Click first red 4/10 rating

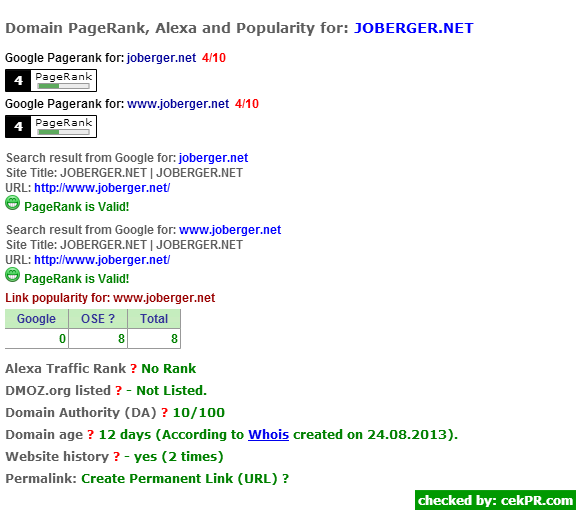214,58
